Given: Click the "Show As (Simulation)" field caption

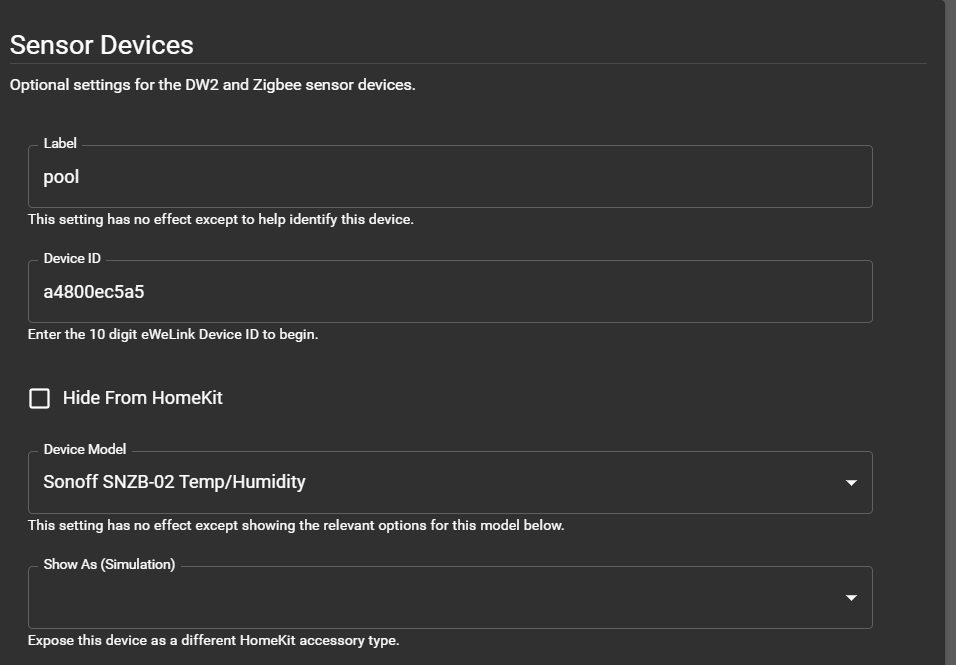Looking at the screenshot, I should point(109,564).
